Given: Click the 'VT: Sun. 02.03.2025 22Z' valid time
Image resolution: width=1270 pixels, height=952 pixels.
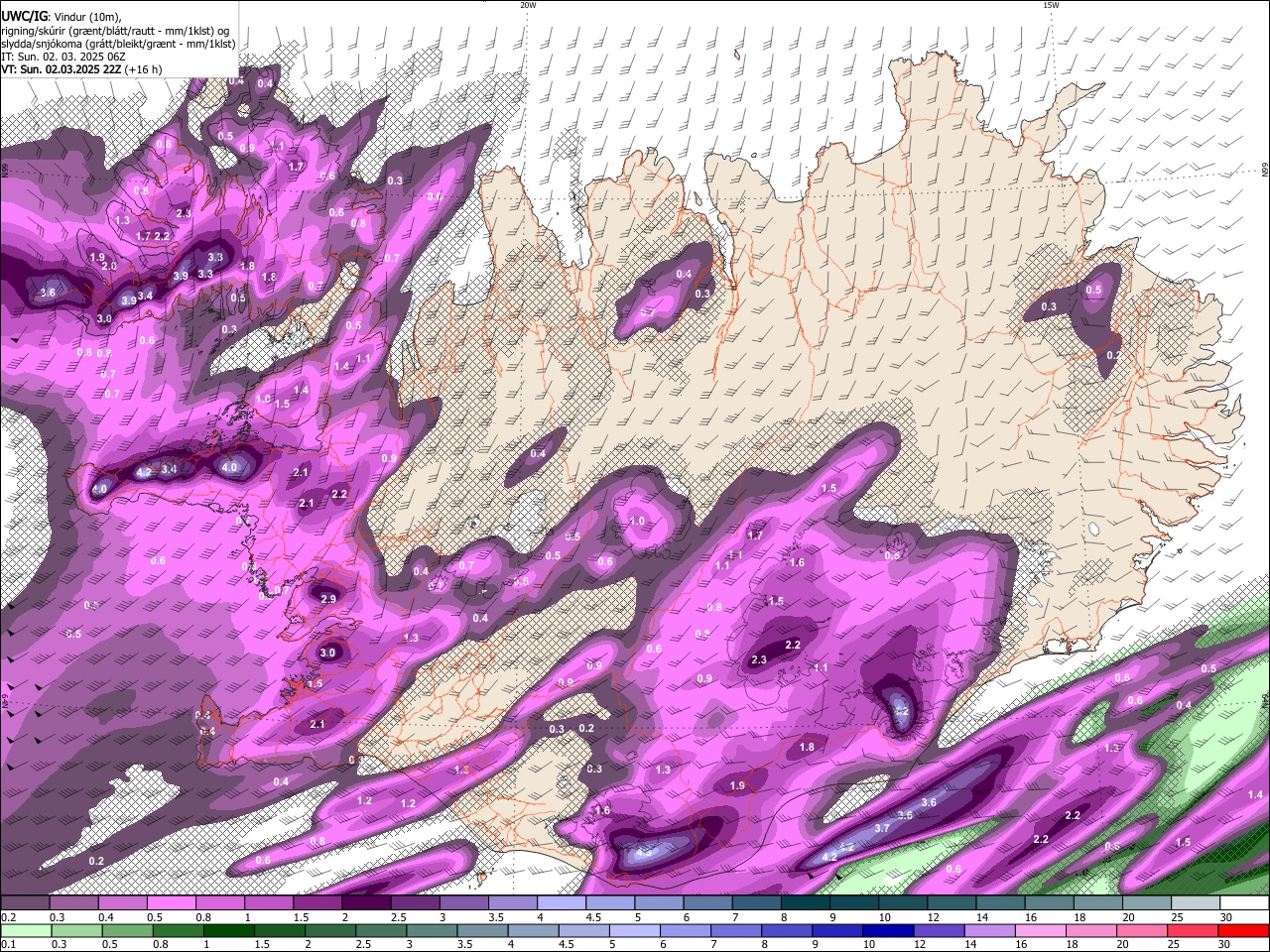Looking at the screenshot, I should [61, 69].
